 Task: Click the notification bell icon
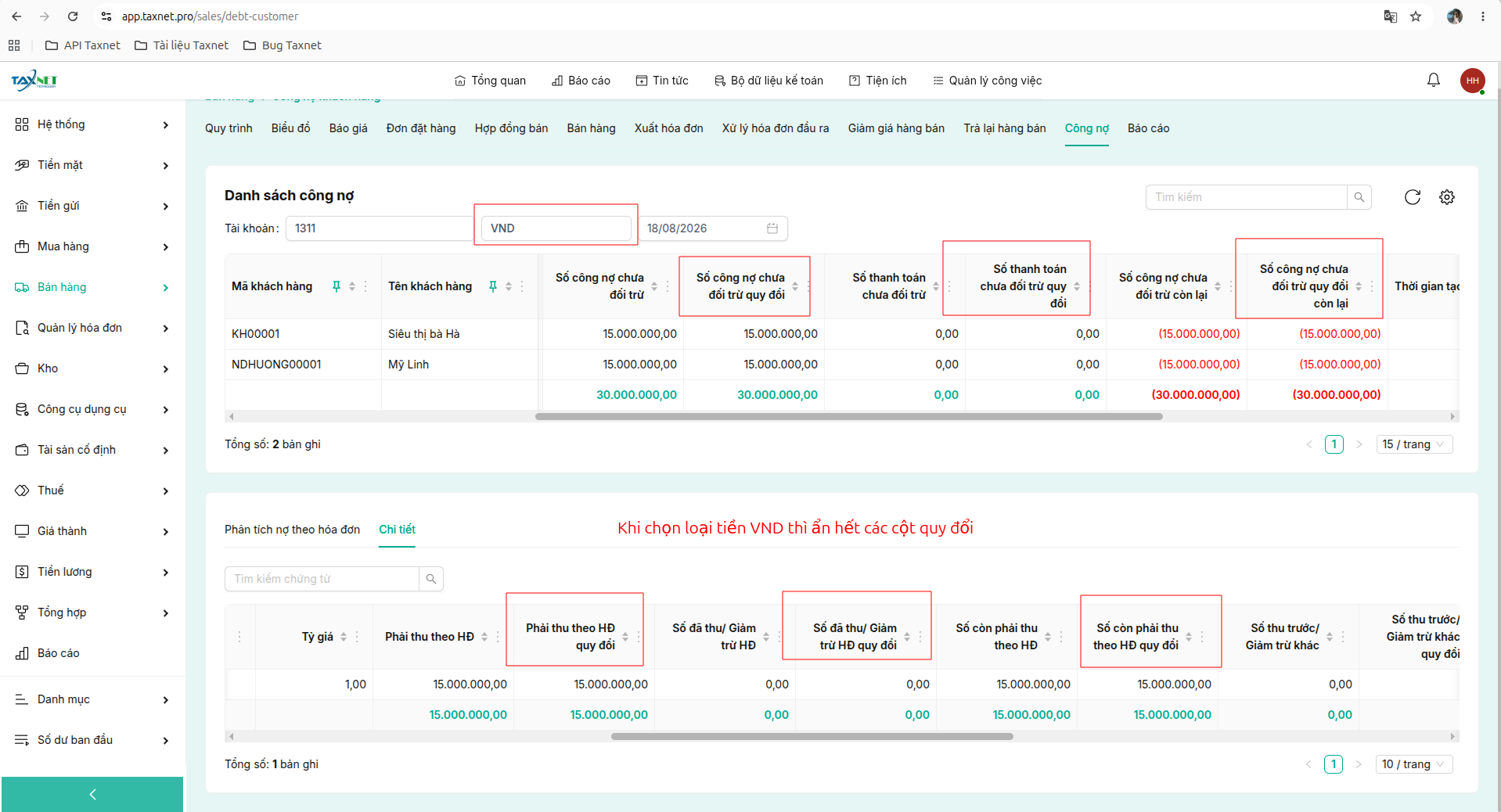1433,80
